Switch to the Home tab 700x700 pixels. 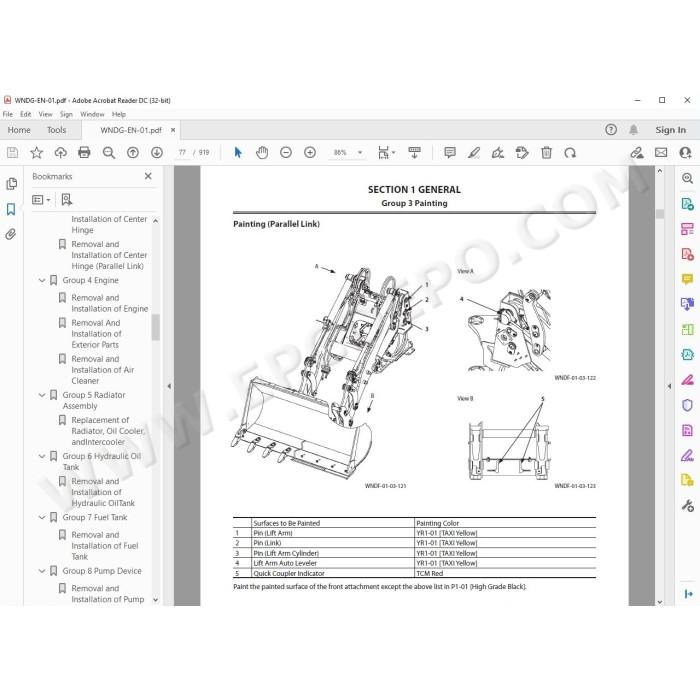click(19, 130)
